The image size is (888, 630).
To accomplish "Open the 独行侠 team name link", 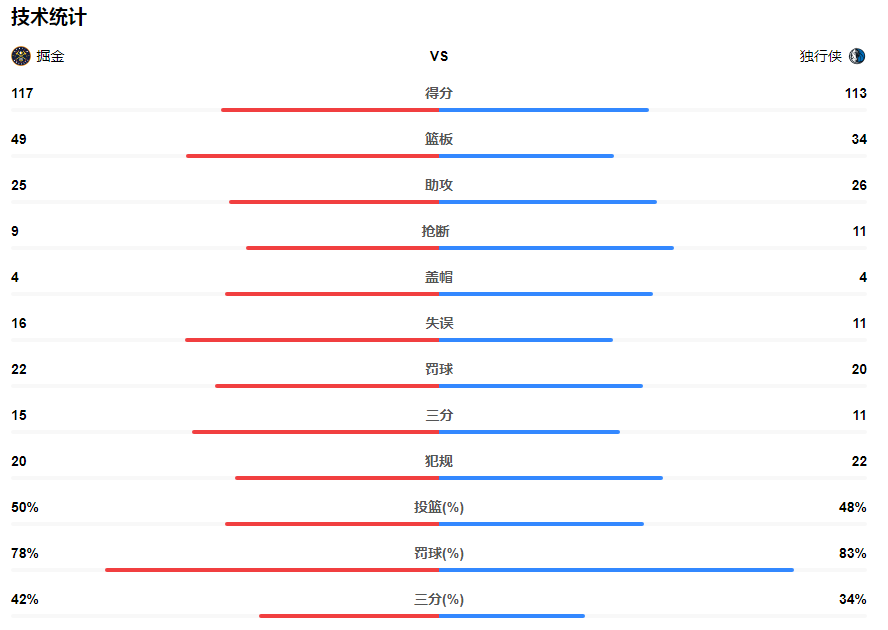I will [820, 57].
